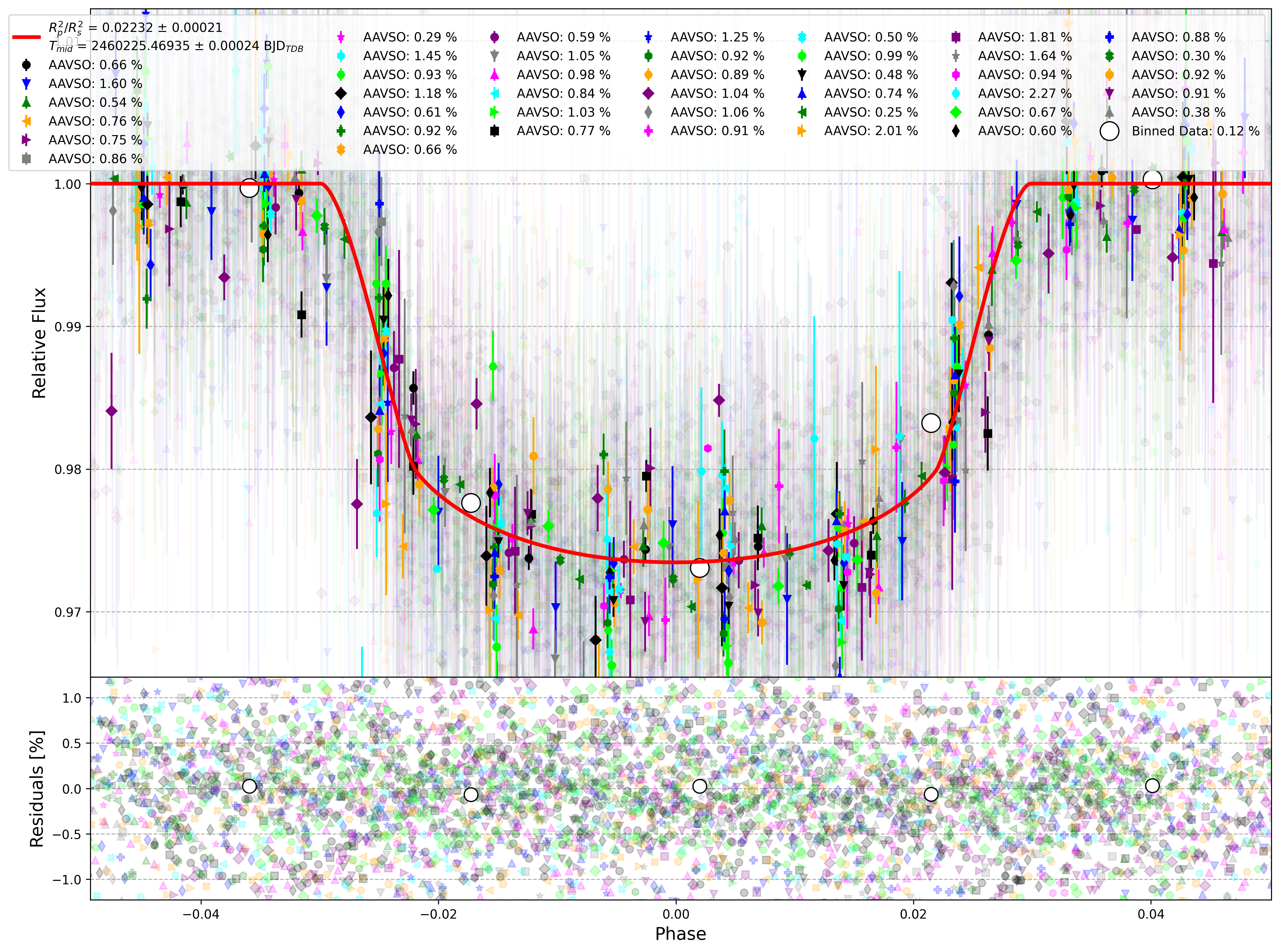The height and width of the screenshot is (952, 1280).
Task: Select legend entry AAVSO: 0.25 %
Action: (x=871, y=112)
